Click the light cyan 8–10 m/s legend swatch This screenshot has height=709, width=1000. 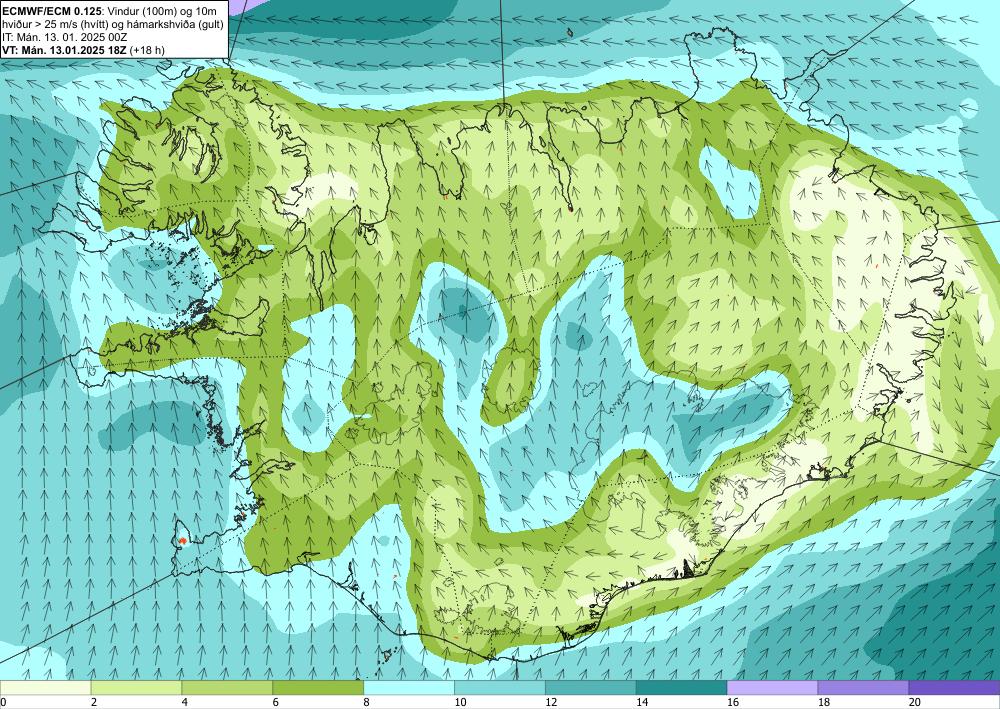coord(409,688)
